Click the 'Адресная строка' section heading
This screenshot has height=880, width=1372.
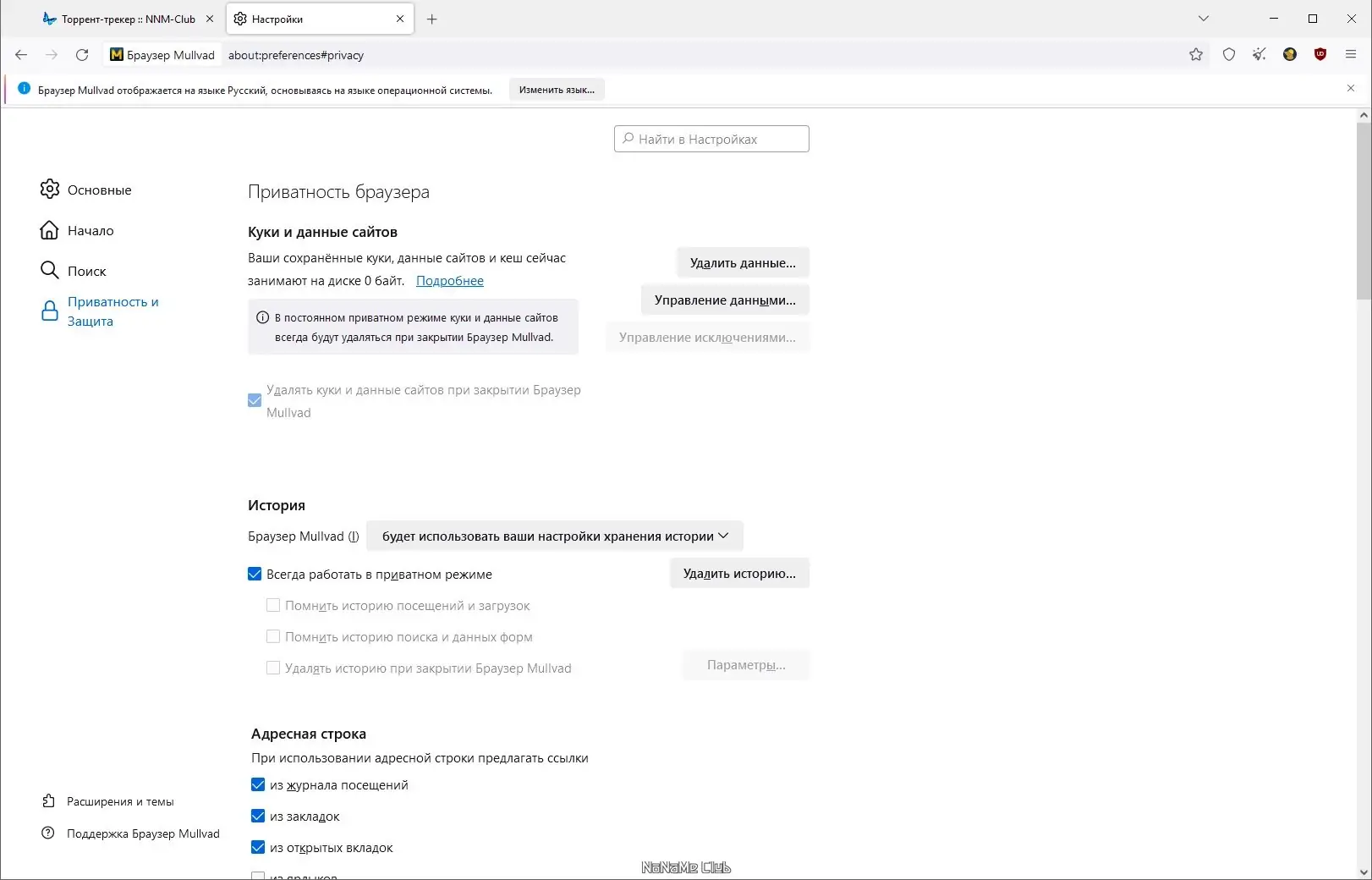(309, 734)
